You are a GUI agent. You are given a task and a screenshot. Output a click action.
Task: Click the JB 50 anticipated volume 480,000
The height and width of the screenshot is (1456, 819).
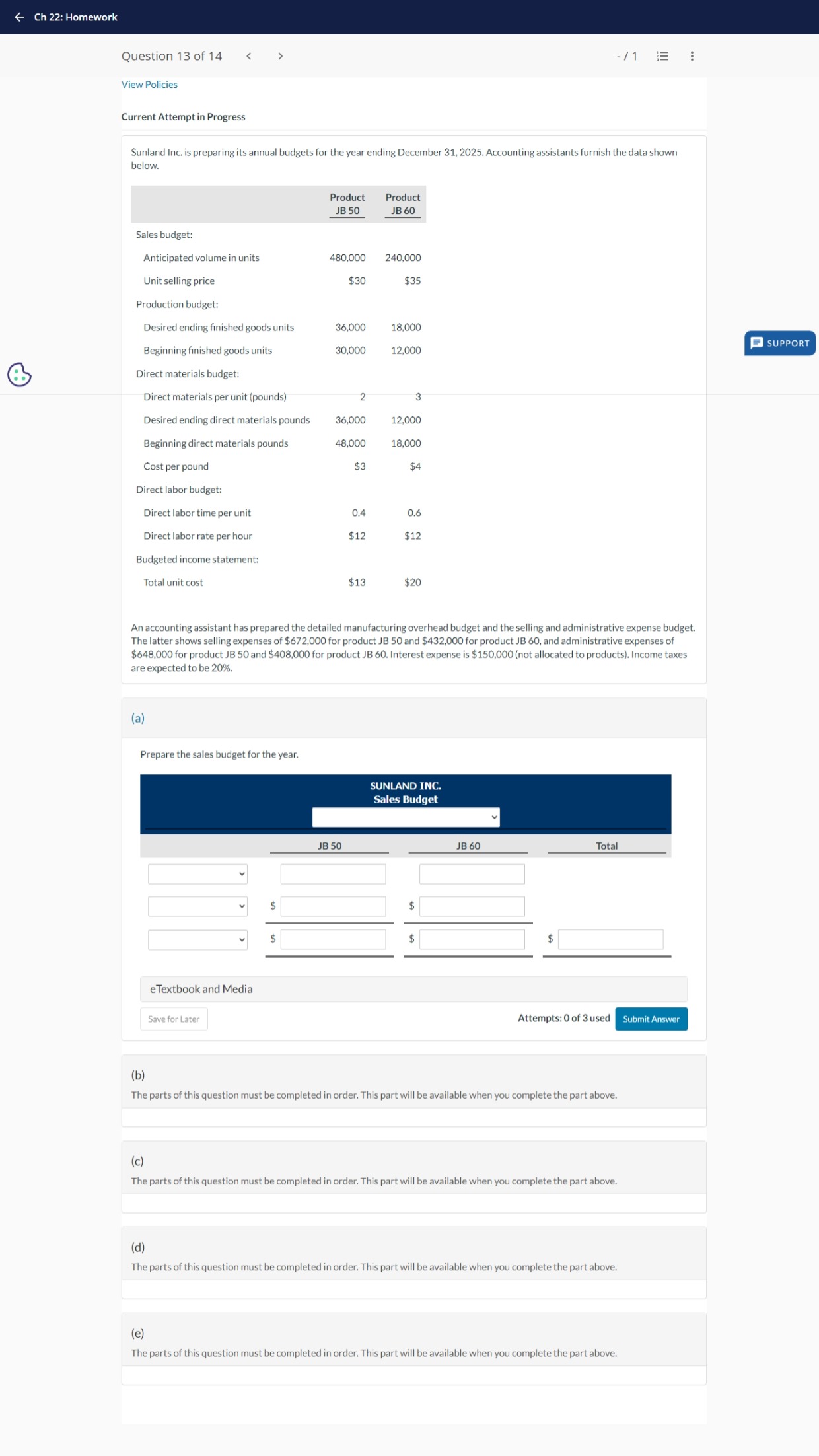(347, 258)
